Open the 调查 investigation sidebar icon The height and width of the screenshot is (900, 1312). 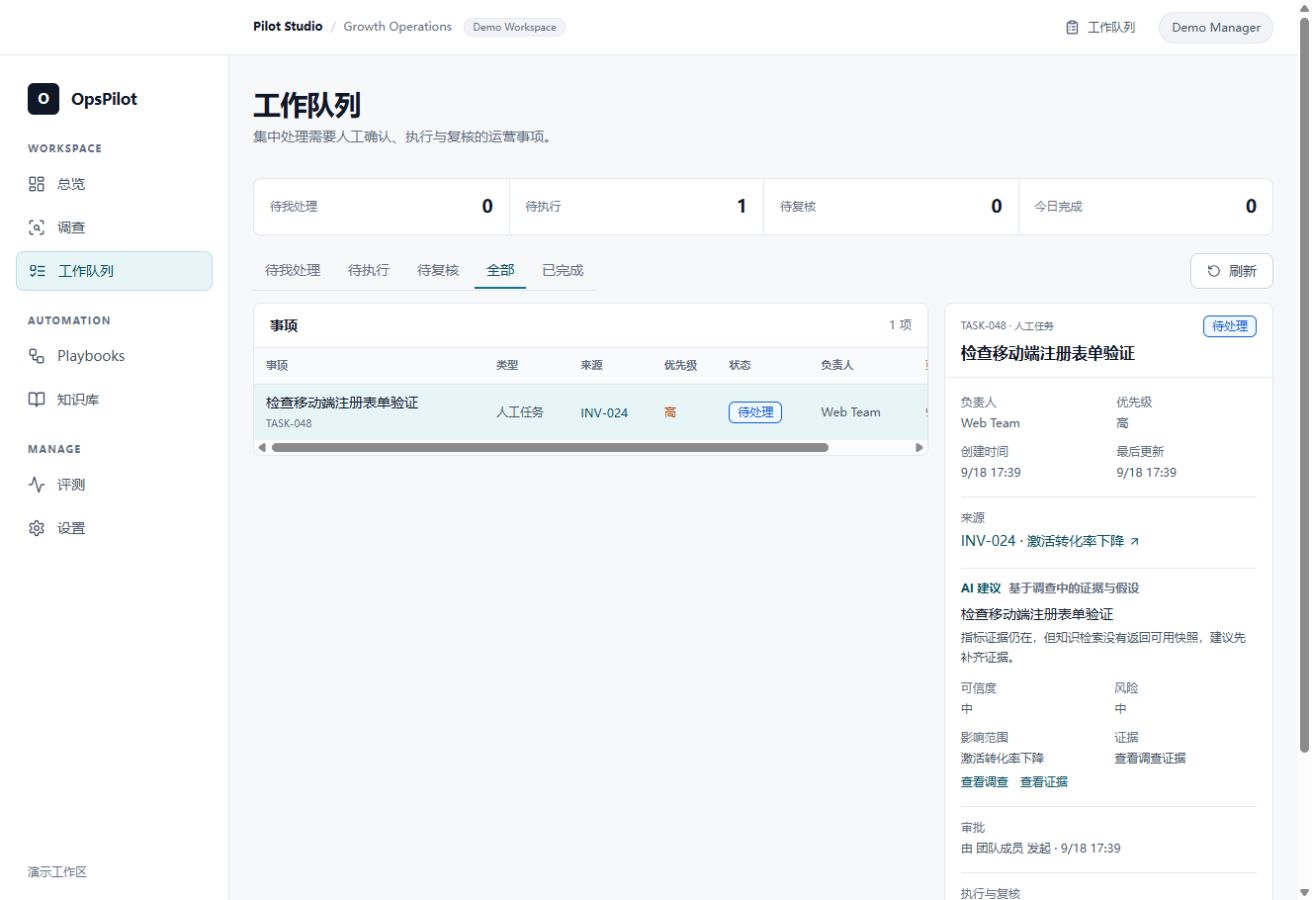[x=37, y=227]
